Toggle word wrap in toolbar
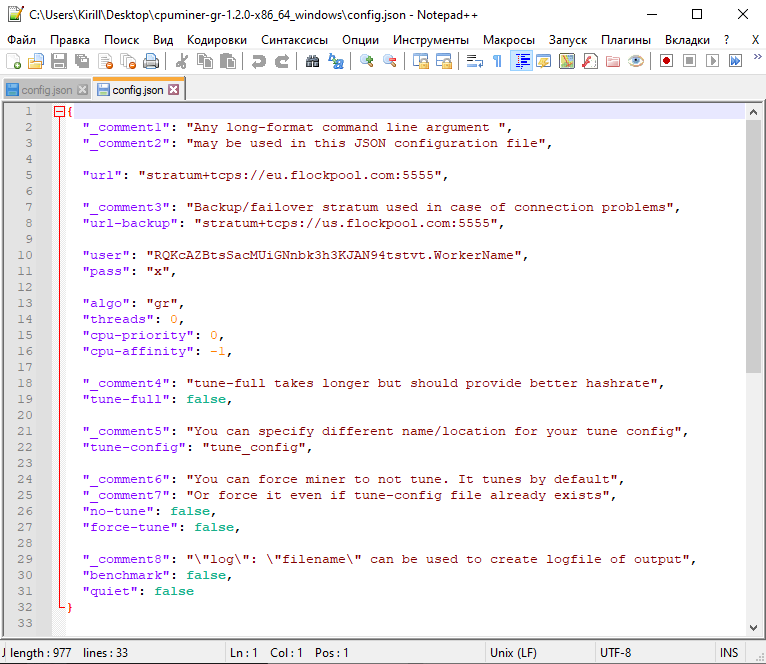 (x=474, y=62)
